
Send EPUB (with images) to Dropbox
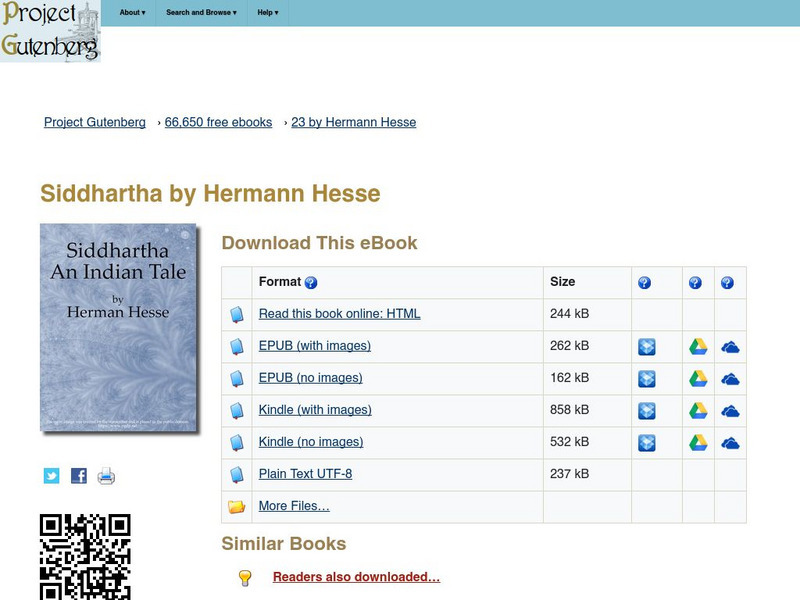pos(647,347)
